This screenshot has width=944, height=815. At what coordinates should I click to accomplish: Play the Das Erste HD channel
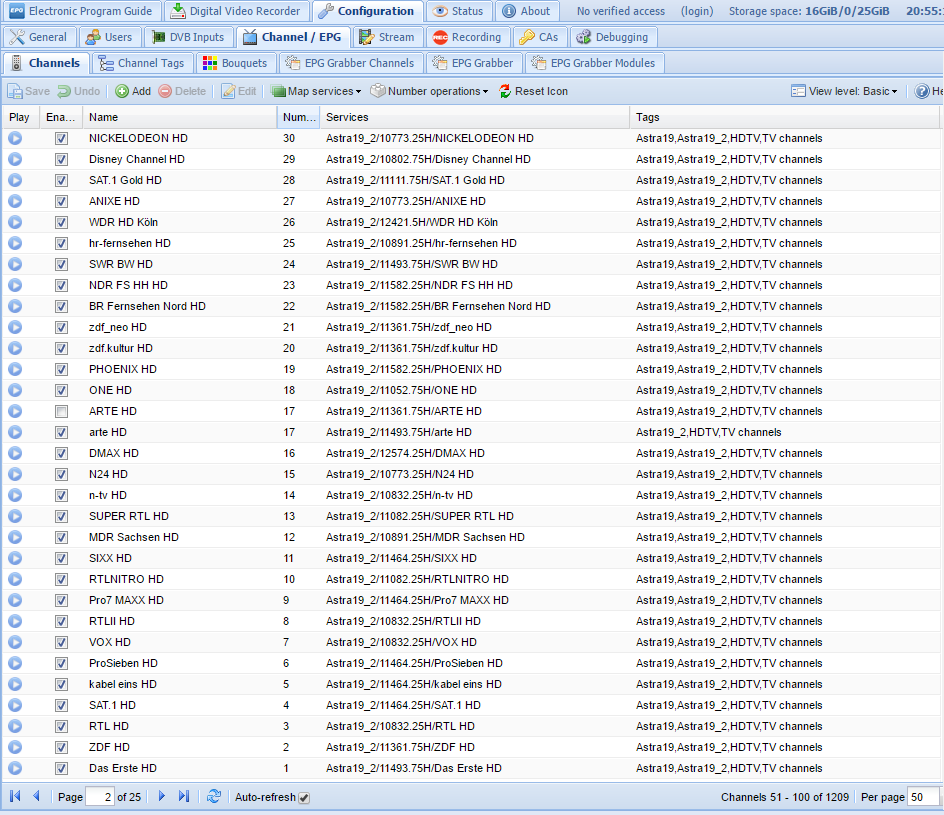click(x=15, y=769)
